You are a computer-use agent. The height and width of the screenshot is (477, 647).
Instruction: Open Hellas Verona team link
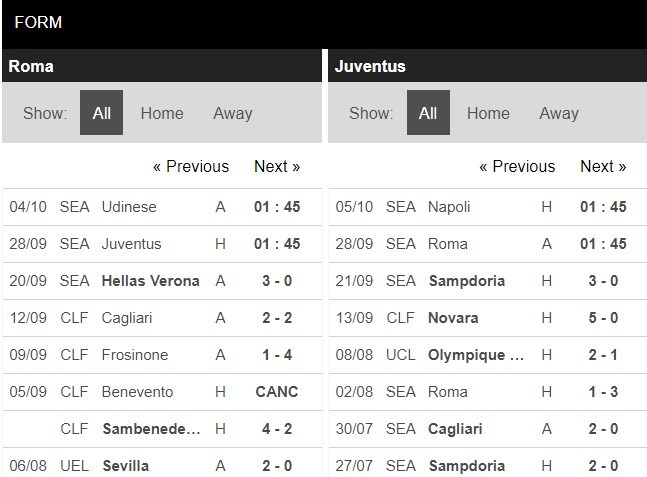click(150, 281)
